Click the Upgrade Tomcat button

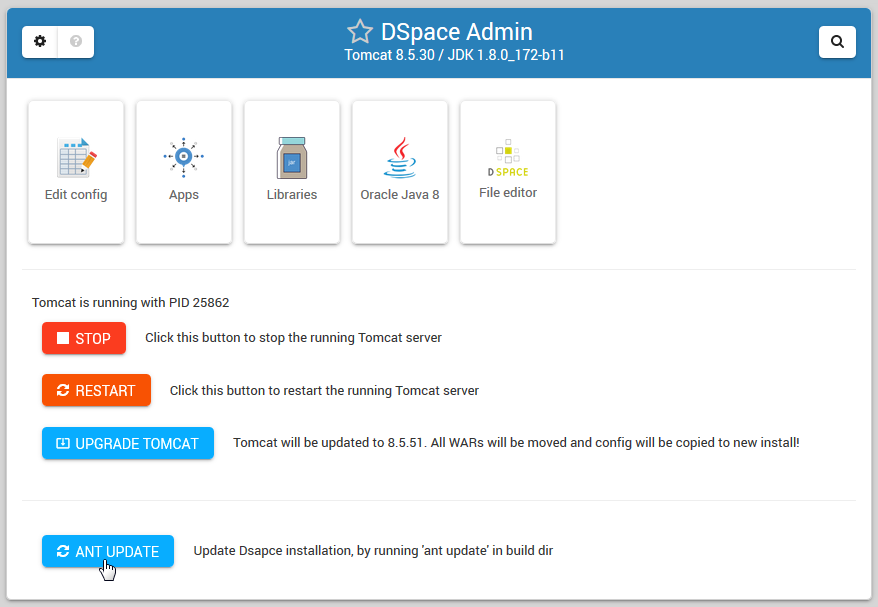tap(128, 443)
